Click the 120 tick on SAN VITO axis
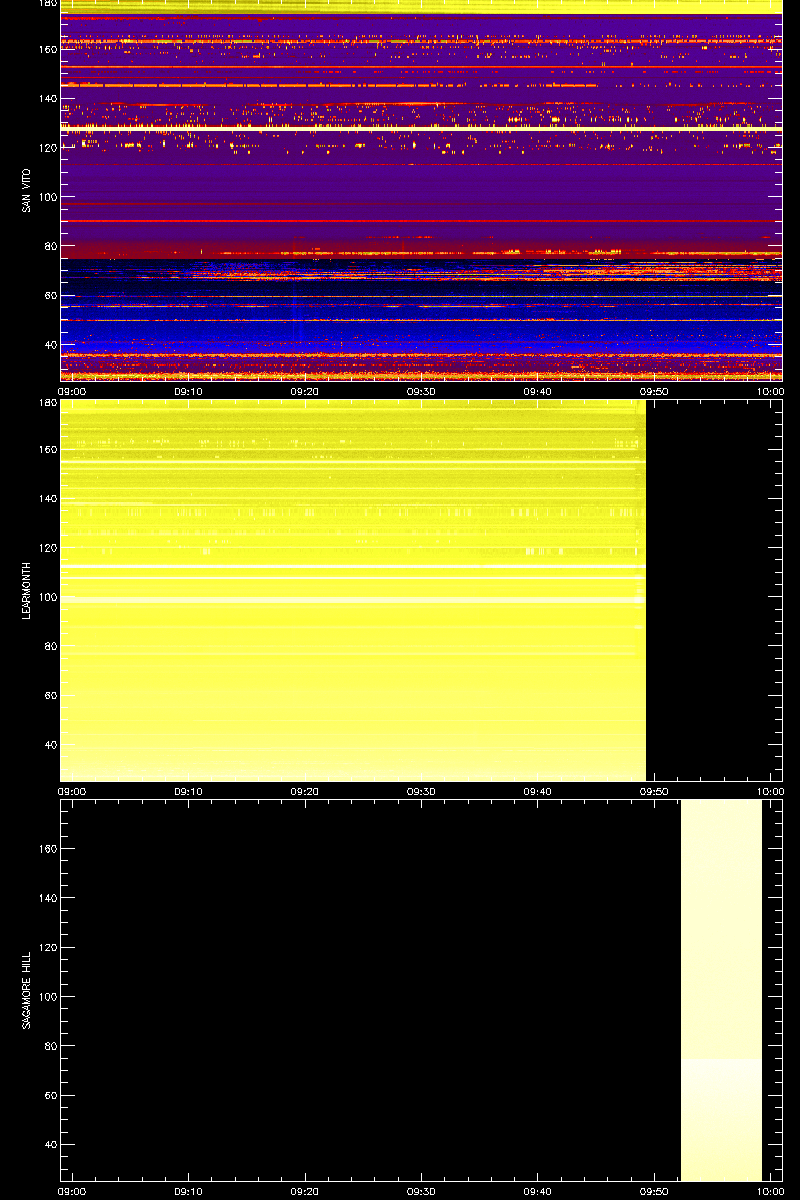The image size is (800, 1200). click(x=49, y=147)
